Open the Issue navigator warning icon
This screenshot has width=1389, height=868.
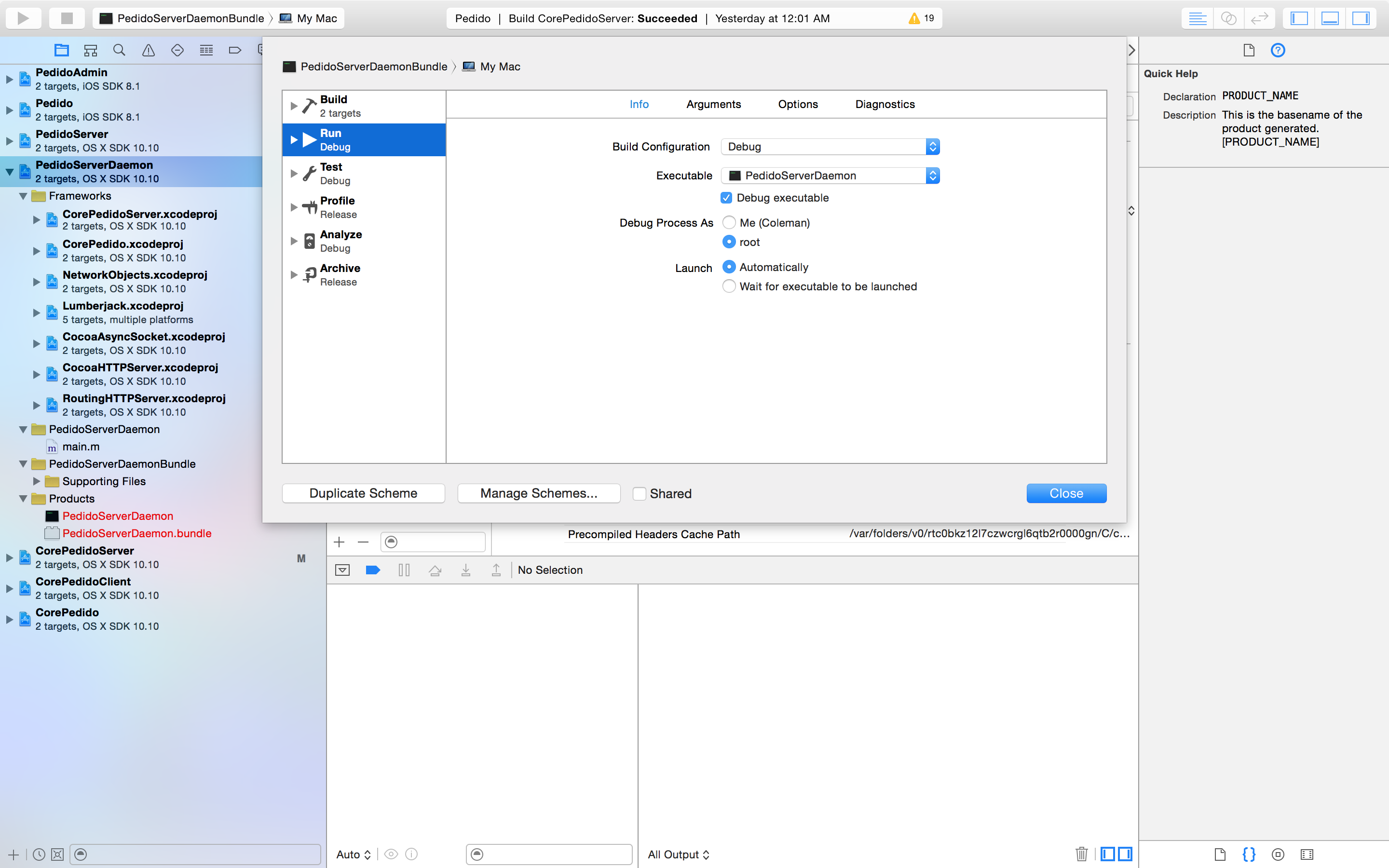tap(149, 51)
